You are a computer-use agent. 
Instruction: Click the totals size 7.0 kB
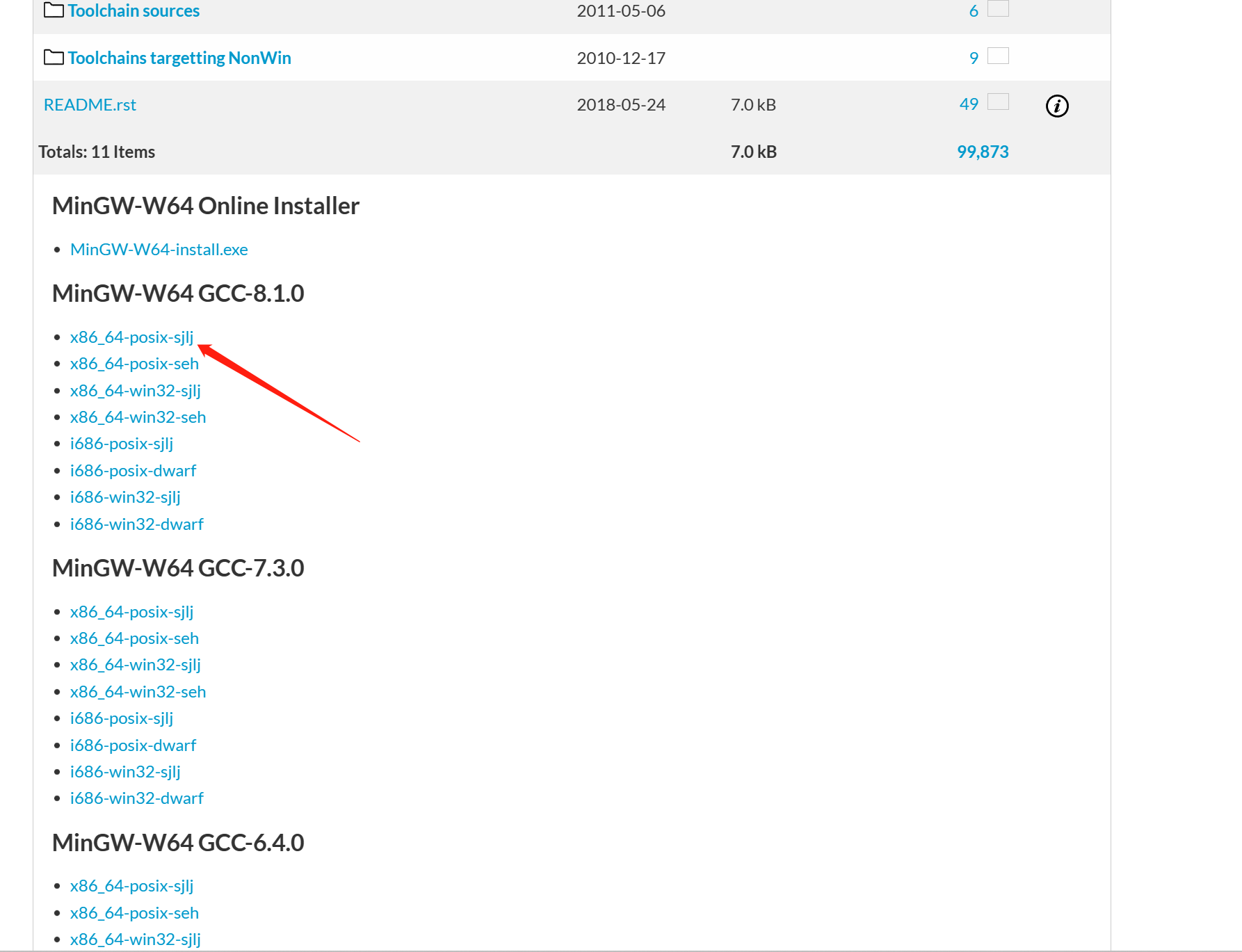753,152
